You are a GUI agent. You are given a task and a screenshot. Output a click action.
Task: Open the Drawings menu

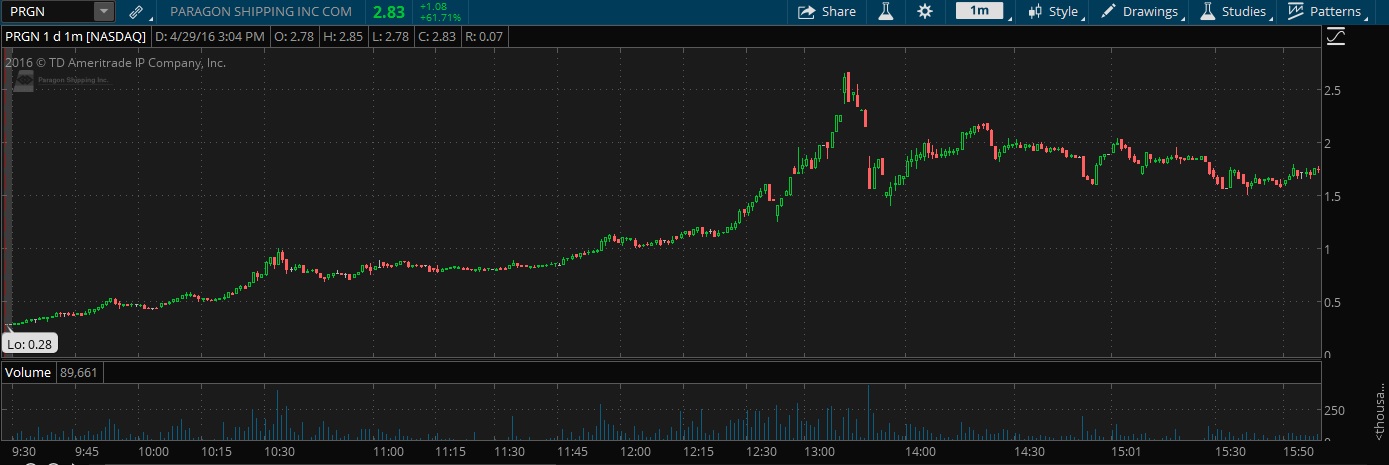click(x=1139, y=12)
